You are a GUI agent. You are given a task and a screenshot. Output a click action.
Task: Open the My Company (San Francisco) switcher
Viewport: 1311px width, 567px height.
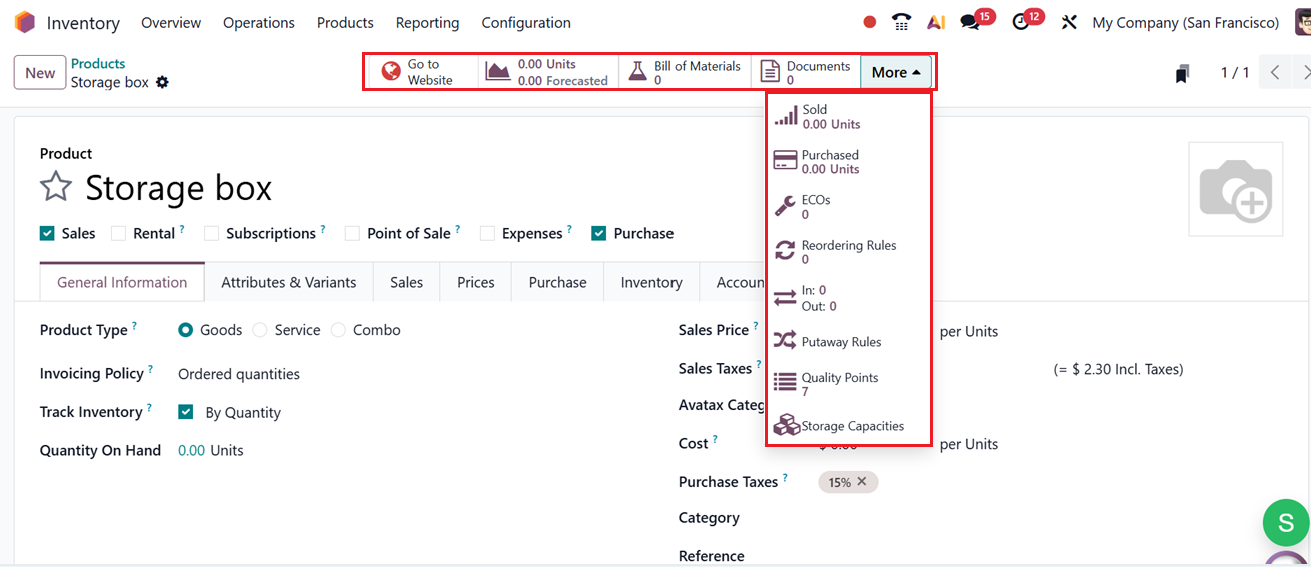pos(1185,22)
